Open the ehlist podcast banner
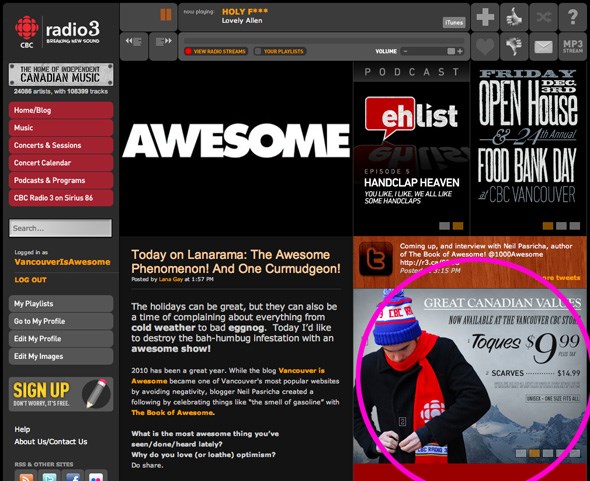Screen dimensions: 590x481 [411, 149]
